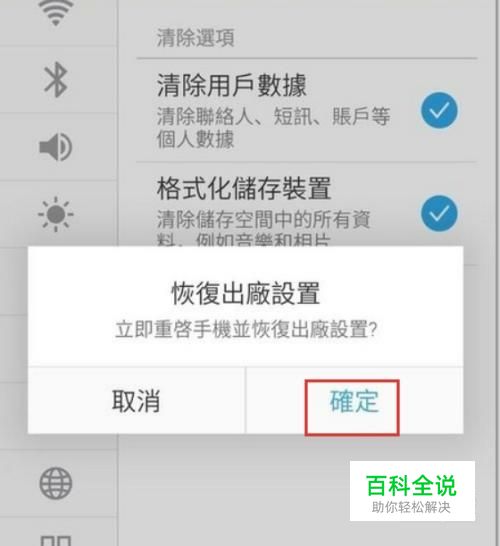Tap the 格式化儲存裝置 option title

tap(244, 188)
